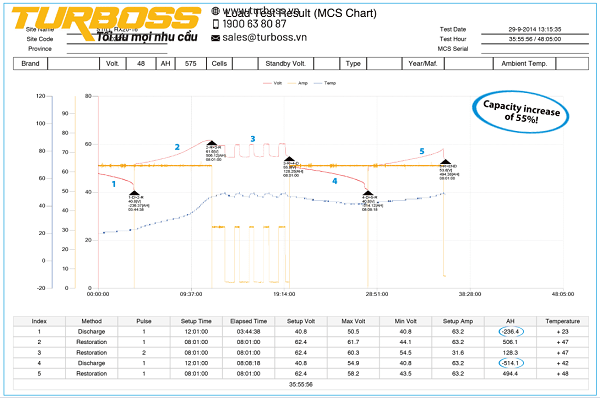This screenshot has height=399, width=600.
Task: Select the black triangle marker labeled 128.25 AH
Action: tap(289, 159)
